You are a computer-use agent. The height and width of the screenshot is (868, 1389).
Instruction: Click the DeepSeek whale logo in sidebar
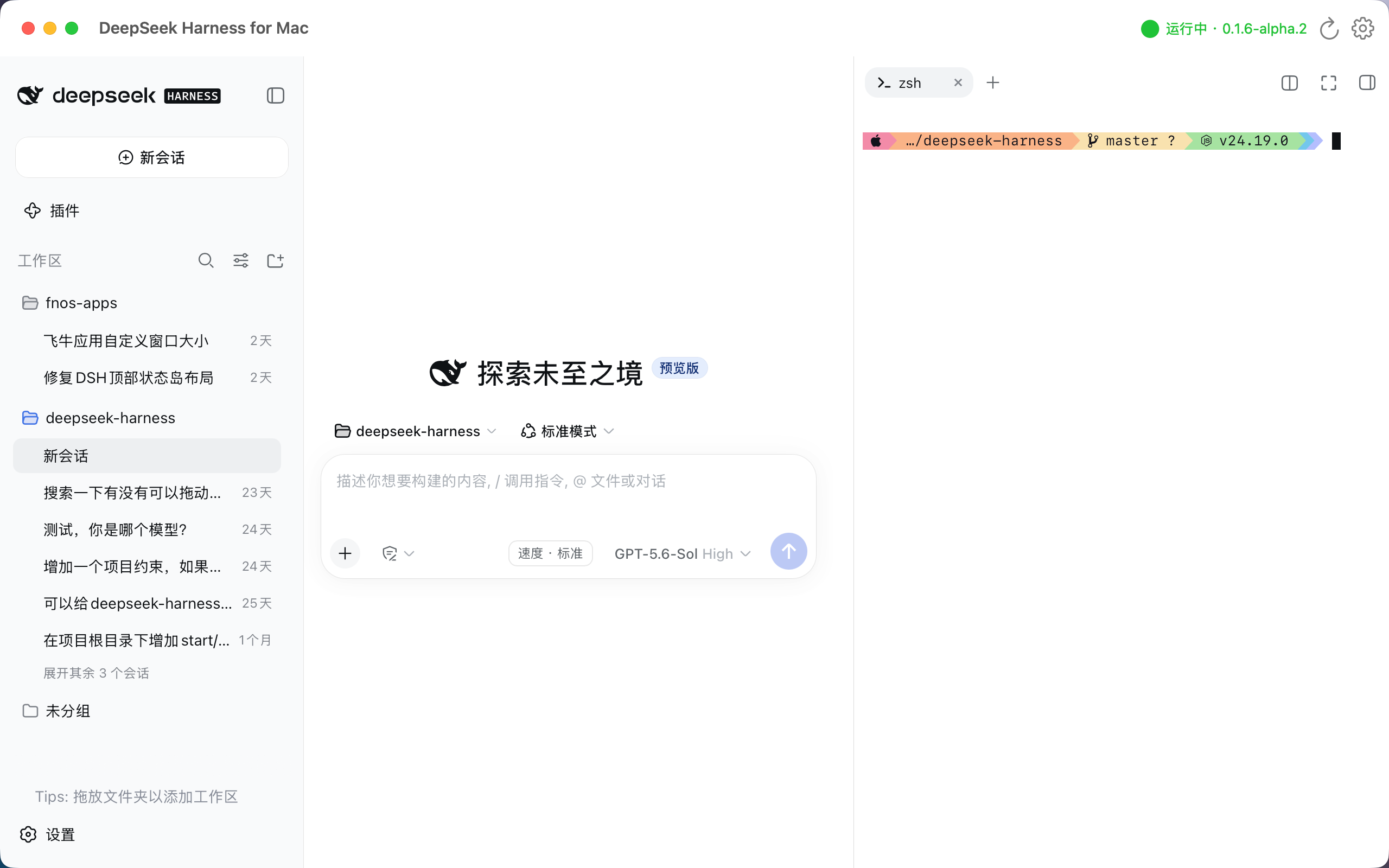point(30,95)
